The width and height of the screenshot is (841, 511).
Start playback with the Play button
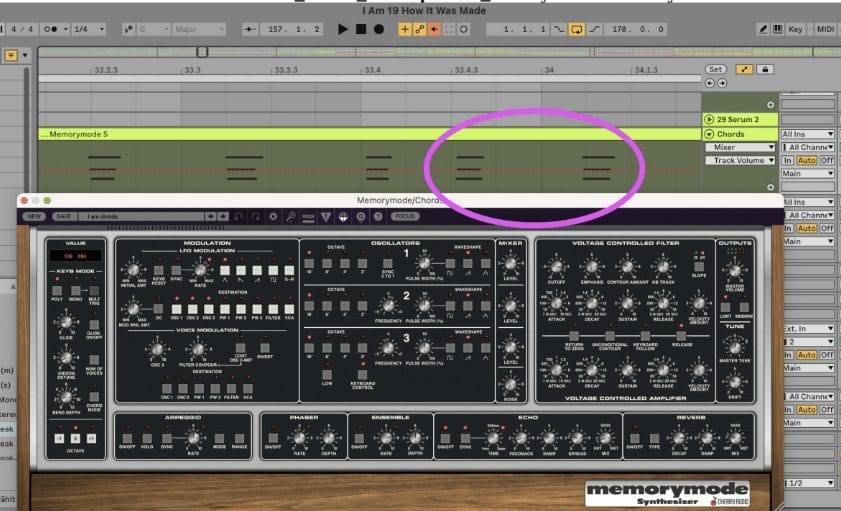343,29
